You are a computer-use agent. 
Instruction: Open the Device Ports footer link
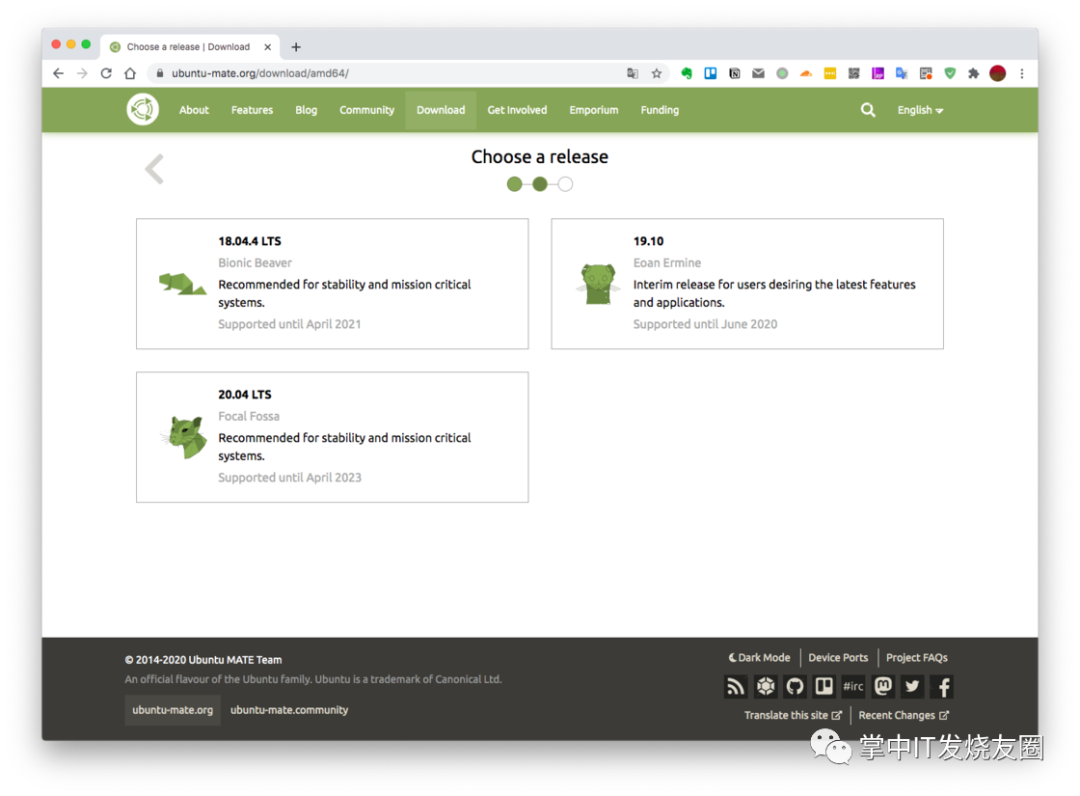(x=838, y=658)
